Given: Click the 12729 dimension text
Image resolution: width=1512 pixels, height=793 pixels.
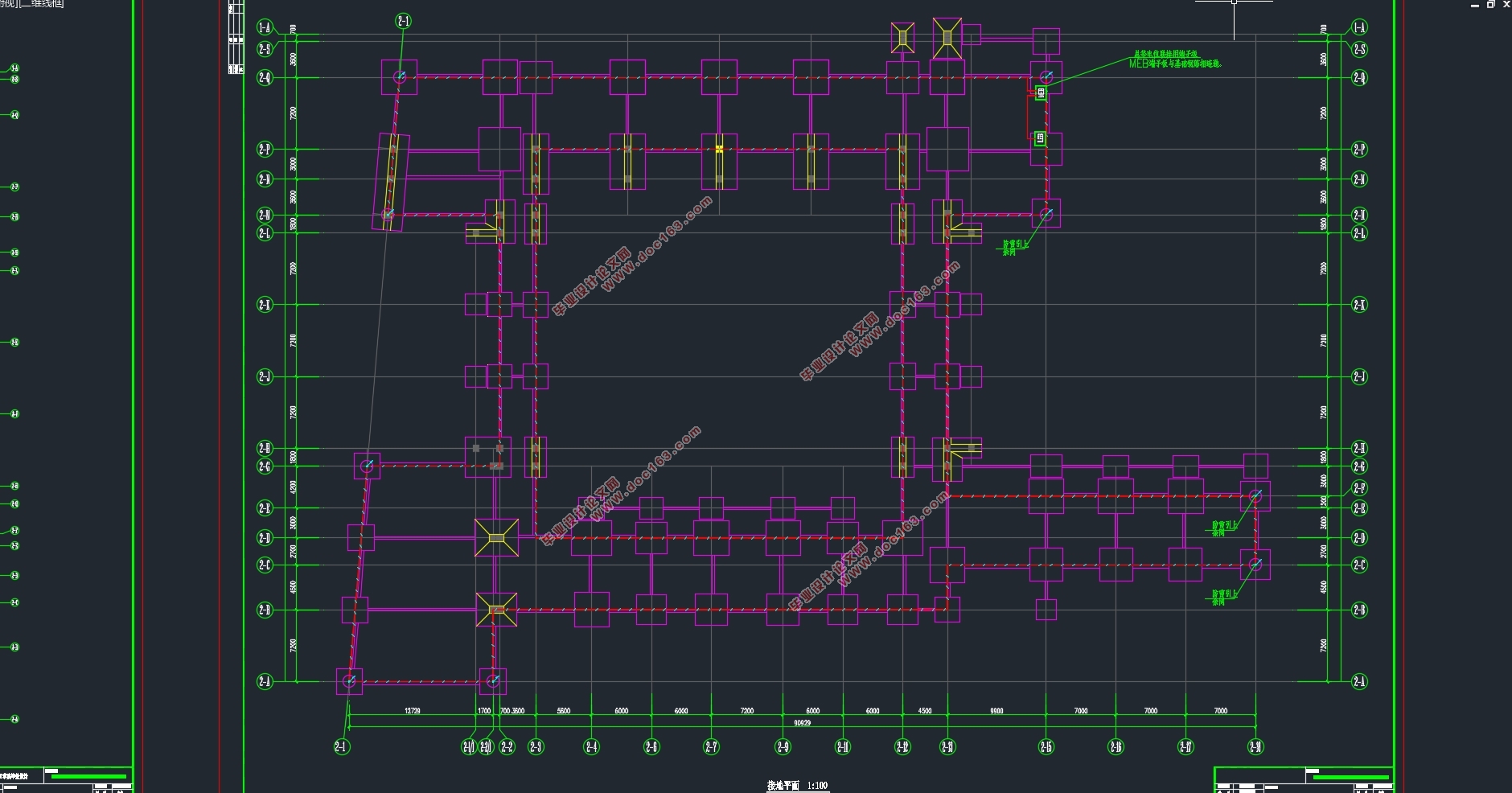Looking at the screenshot, I should point(412,711).
